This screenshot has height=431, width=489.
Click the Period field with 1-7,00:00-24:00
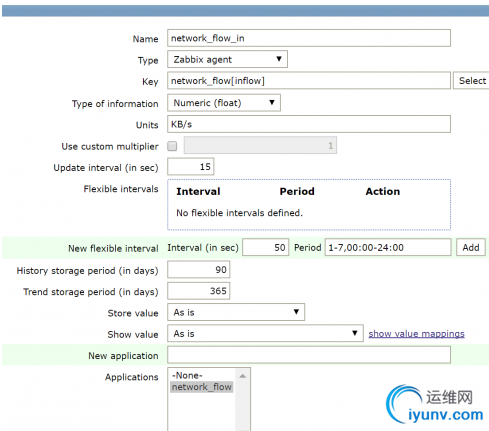coord(388,247)
